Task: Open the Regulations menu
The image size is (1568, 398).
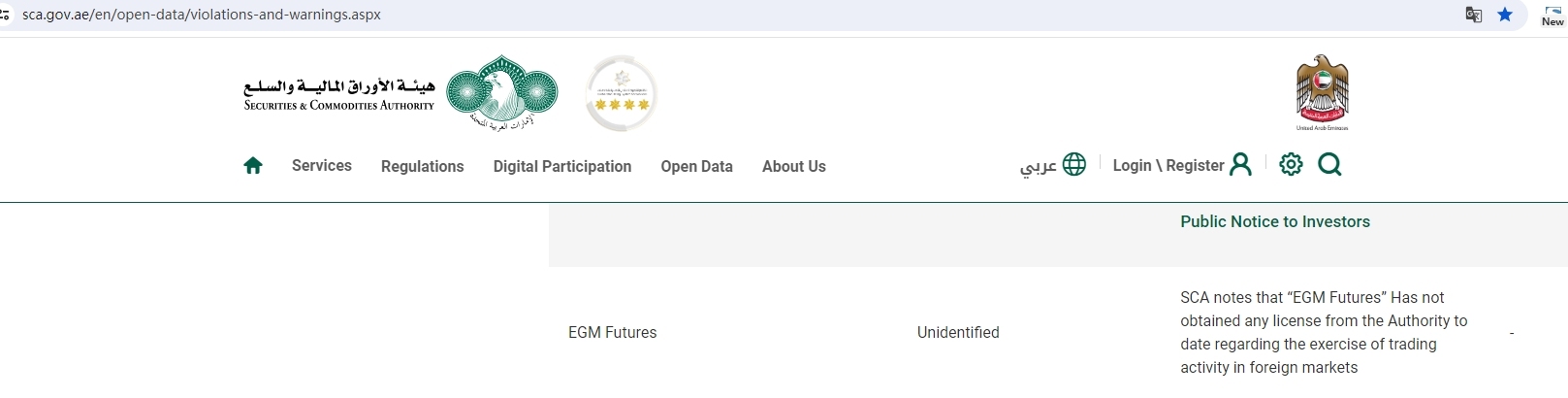Action: tap(423, 167)
